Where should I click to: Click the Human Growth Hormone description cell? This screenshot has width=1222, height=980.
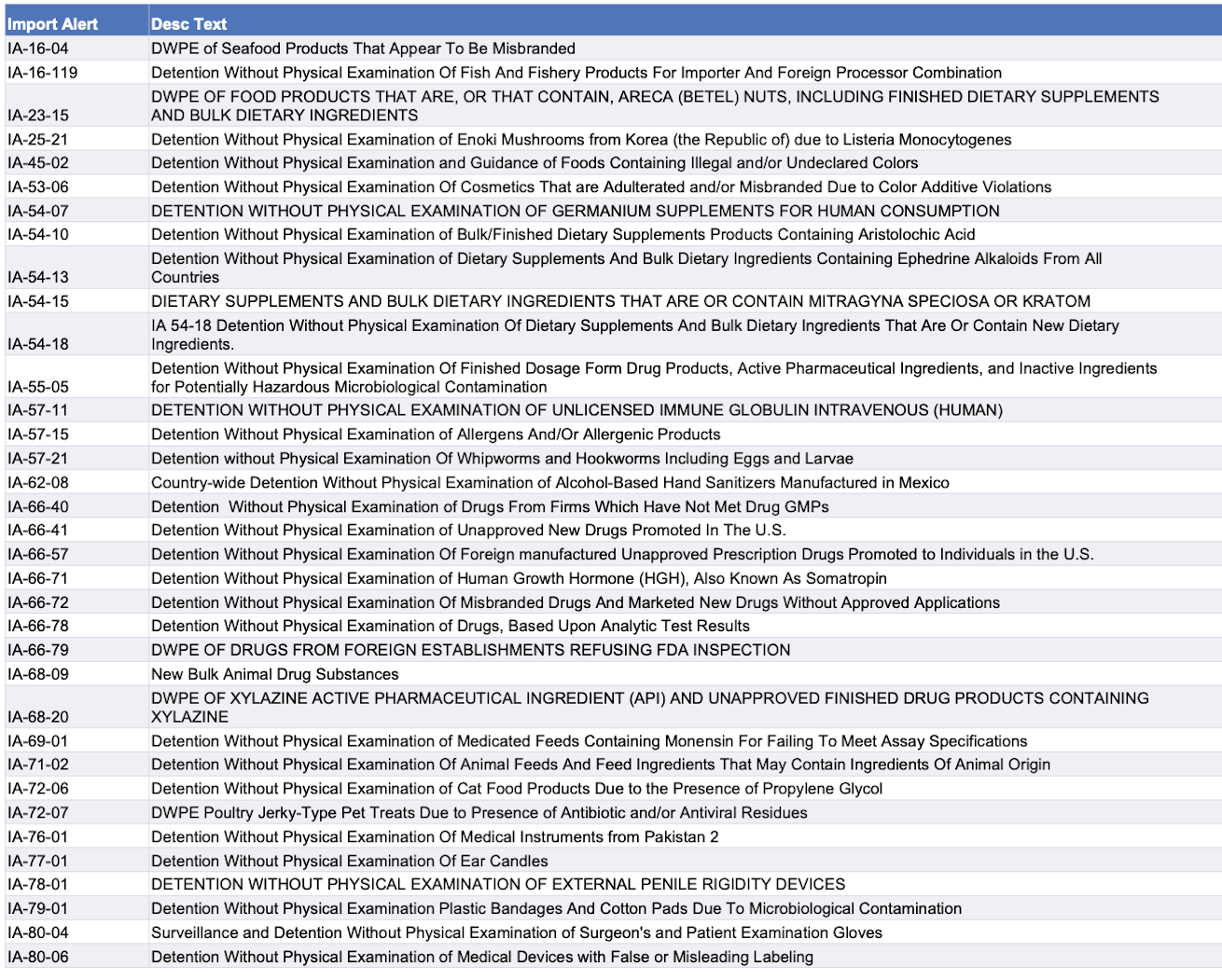[519, 578]
